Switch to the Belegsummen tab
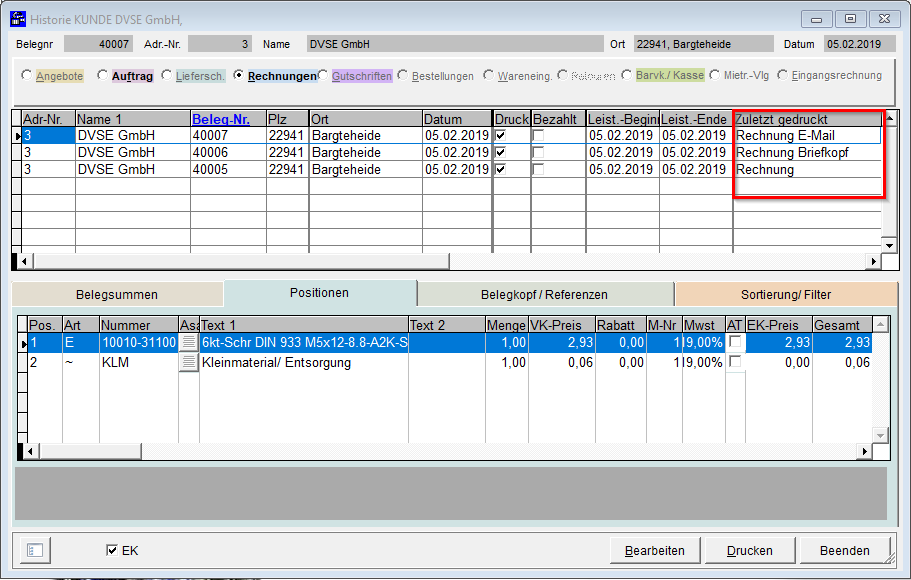Viewport: 911px width, 580px height. click(x=116, y=295)
